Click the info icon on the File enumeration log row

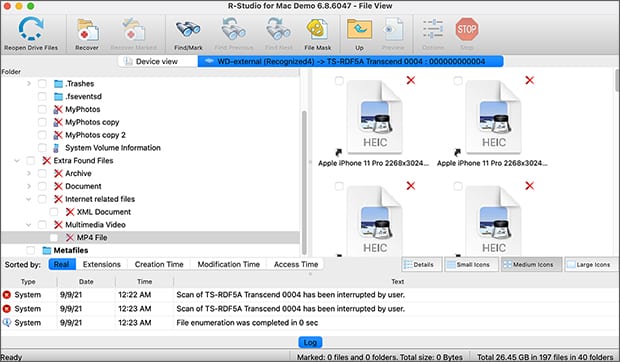point(7,322)
